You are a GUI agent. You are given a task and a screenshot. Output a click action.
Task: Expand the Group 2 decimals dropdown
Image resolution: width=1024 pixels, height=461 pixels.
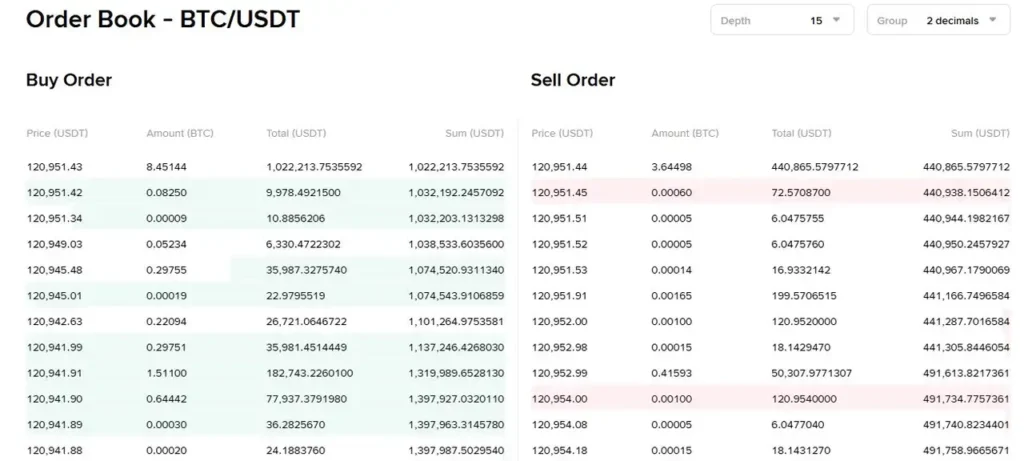(938, 20)
